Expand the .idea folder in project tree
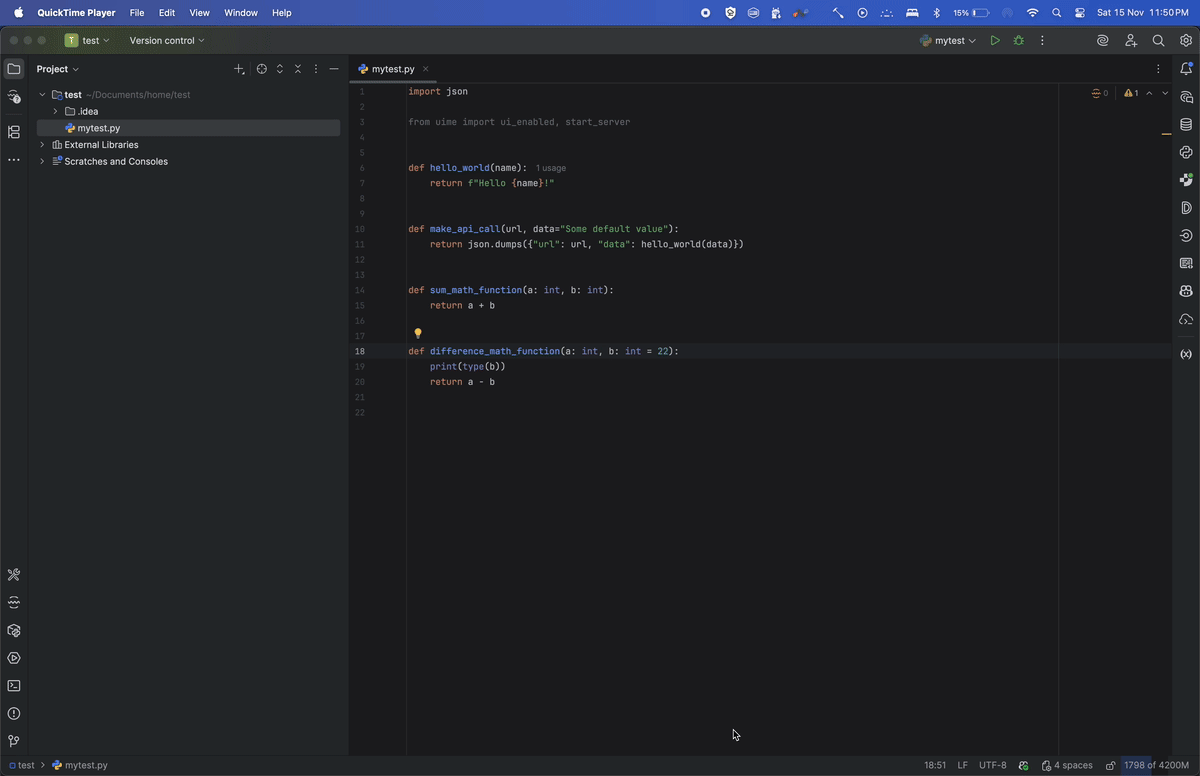Screen dimensions: 1200x776 55,111
